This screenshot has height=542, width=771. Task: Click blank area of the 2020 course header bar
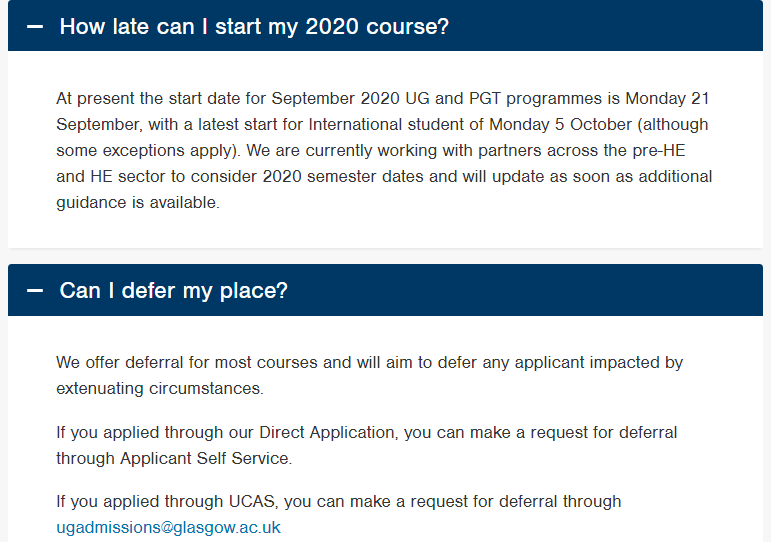[x=605, y=27]
